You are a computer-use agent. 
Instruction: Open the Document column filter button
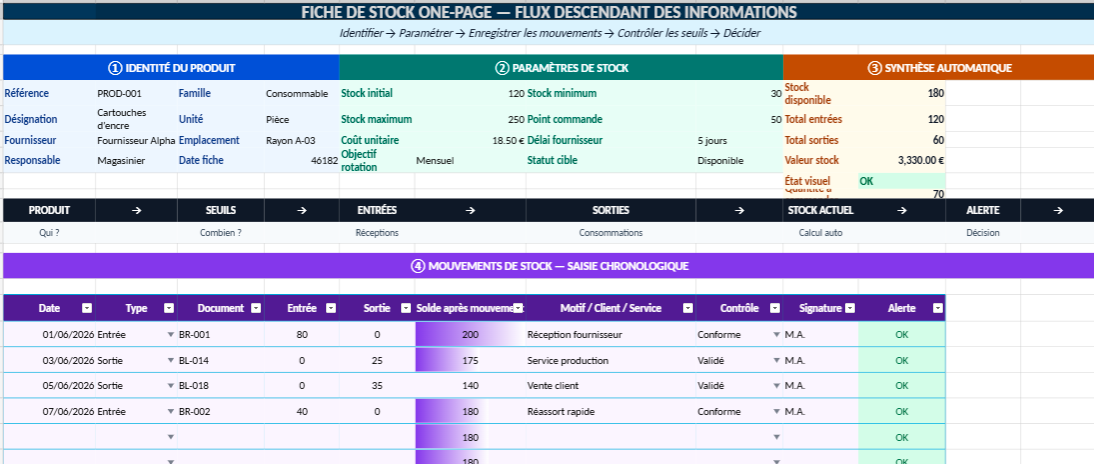pyautogui.click(x=255, y=308)
